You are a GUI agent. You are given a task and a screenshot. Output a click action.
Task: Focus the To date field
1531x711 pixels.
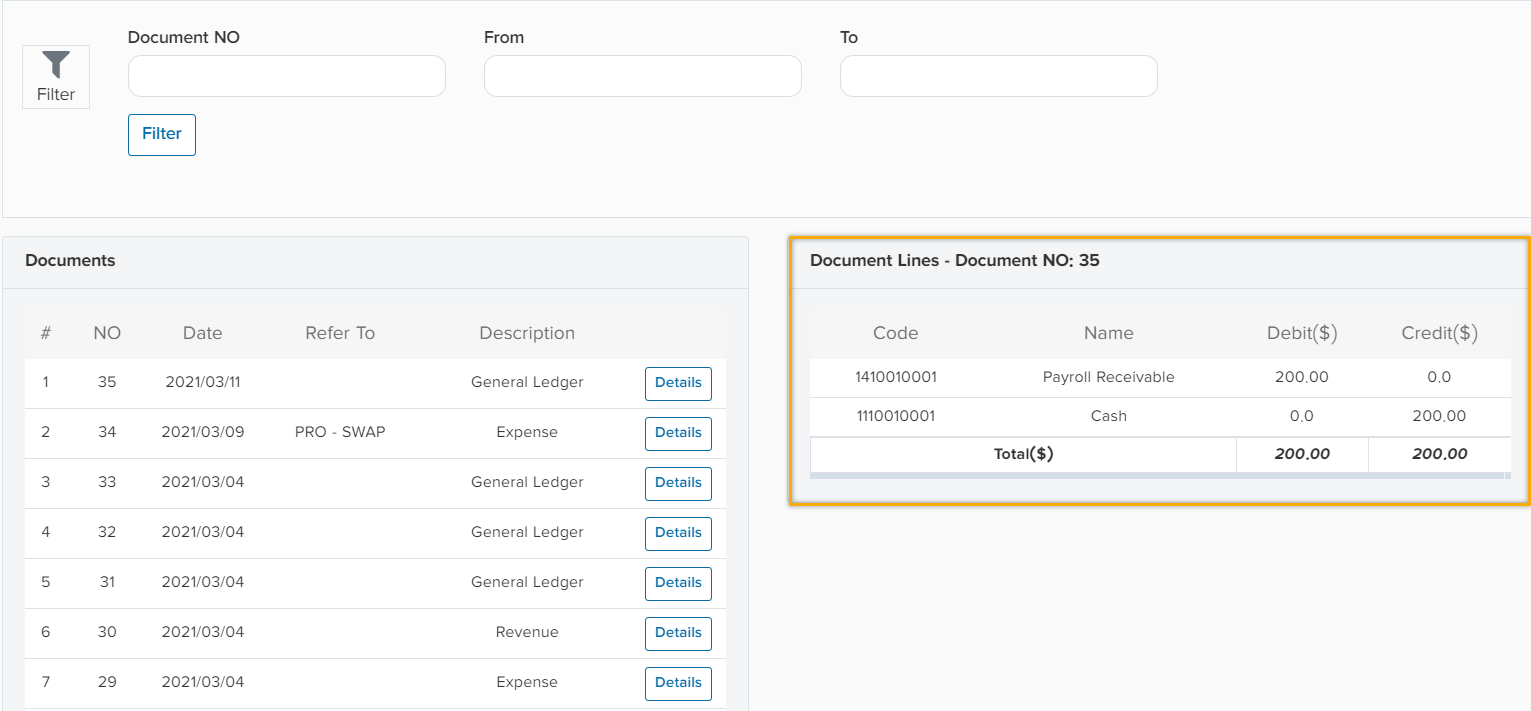(x=998, y=76)
